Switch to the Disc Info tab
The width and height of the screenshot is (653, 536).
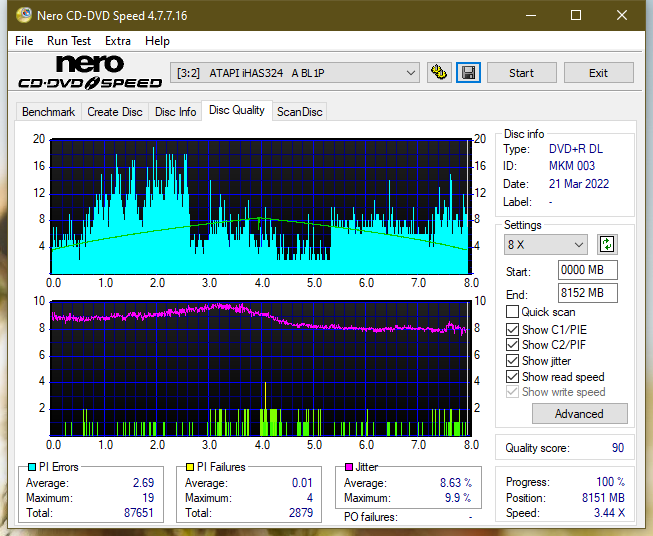pos(175,112)
